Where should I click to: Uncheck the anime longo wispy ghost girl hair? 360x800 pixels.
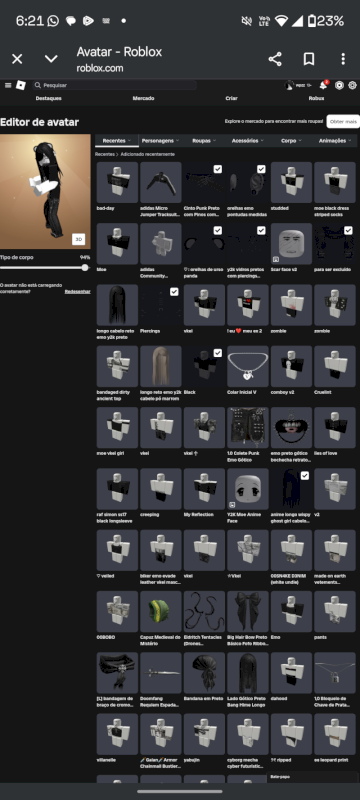tap(304, 476)
